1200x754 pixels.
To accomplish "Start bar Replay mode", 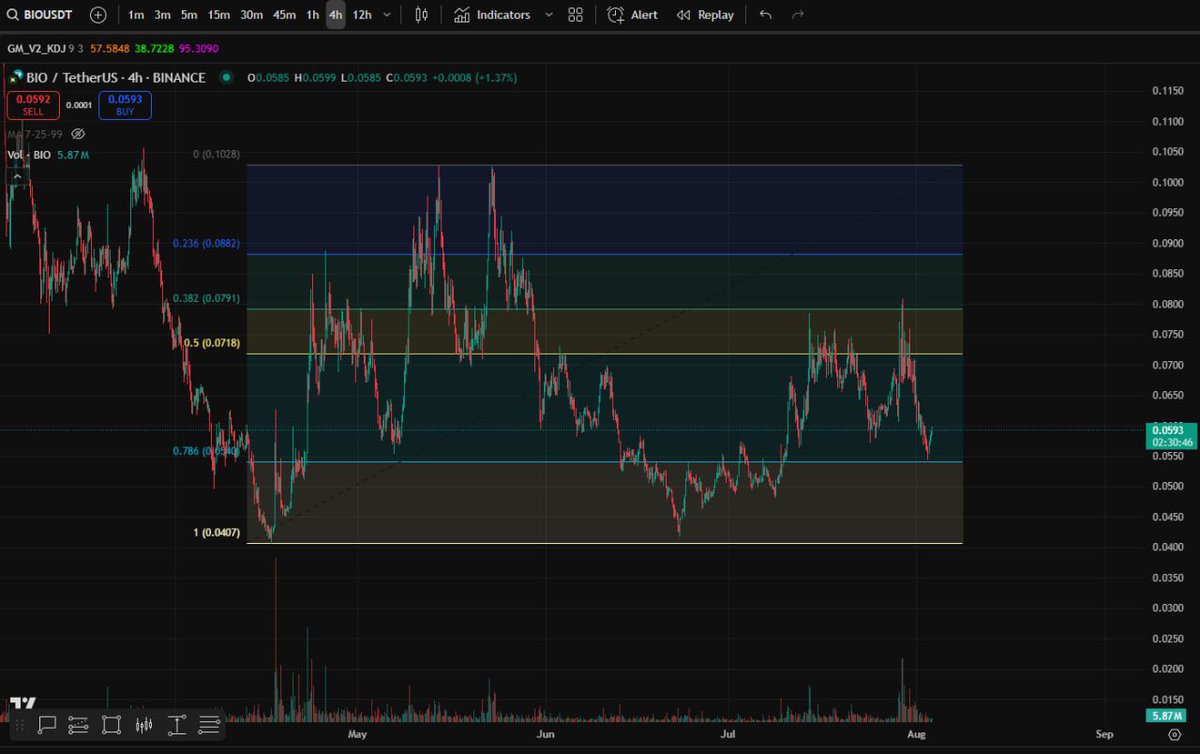I will pos(705,15).
